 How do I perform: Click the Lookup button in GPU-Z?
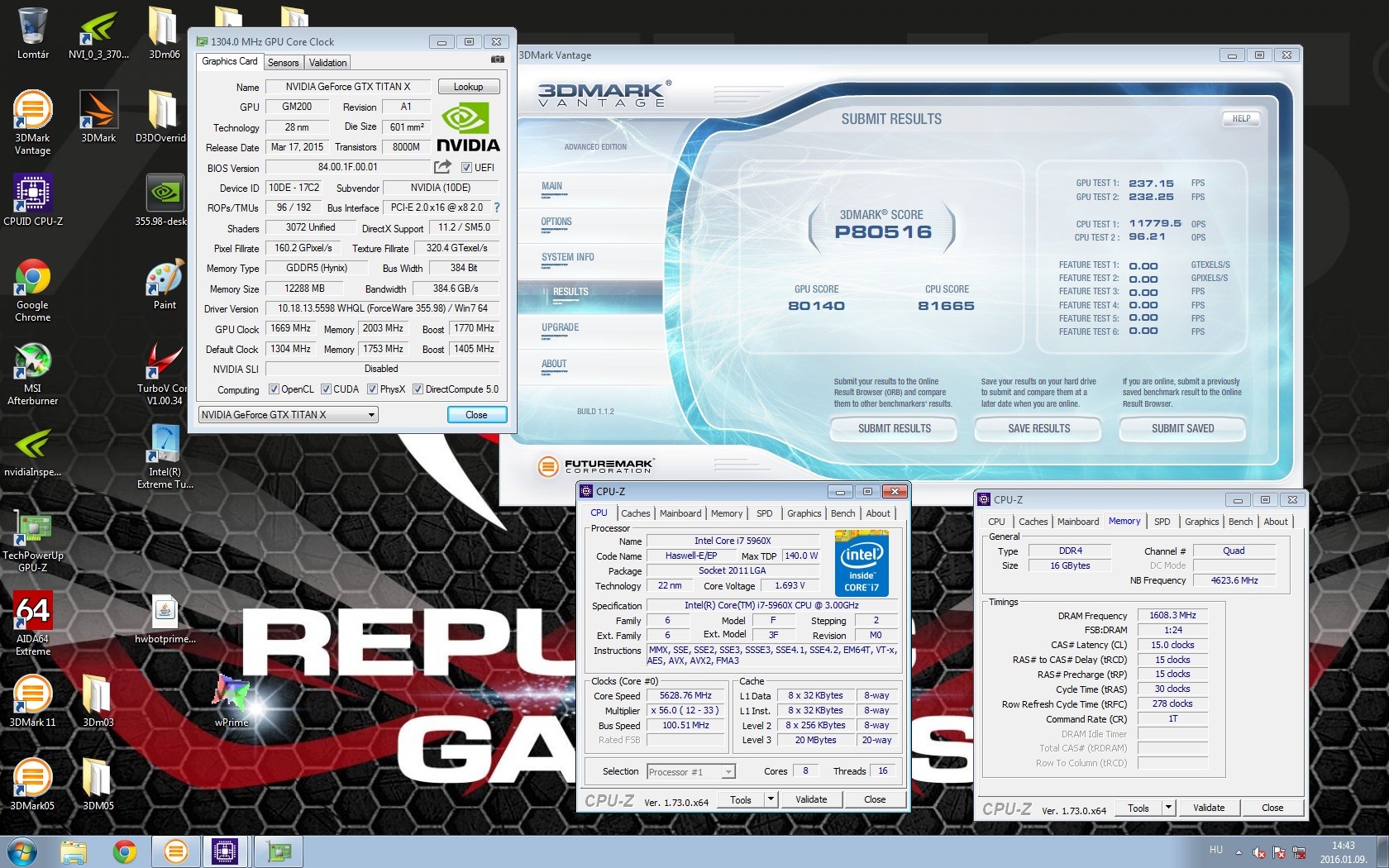[468, 87]
